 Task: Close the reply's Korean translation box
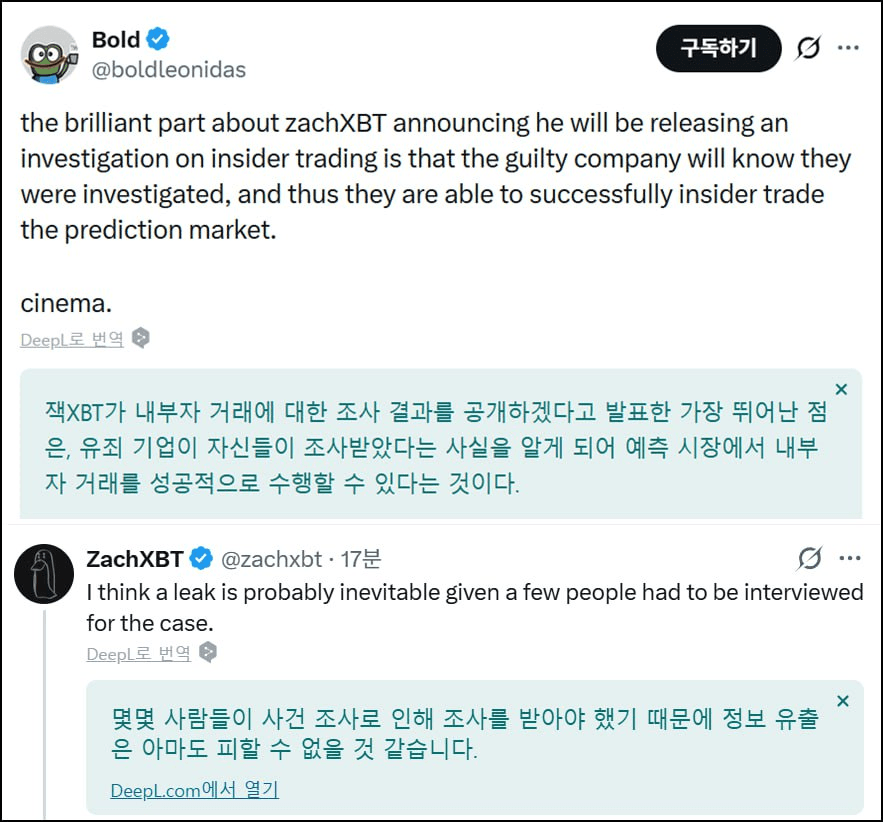tap(842, 701)
